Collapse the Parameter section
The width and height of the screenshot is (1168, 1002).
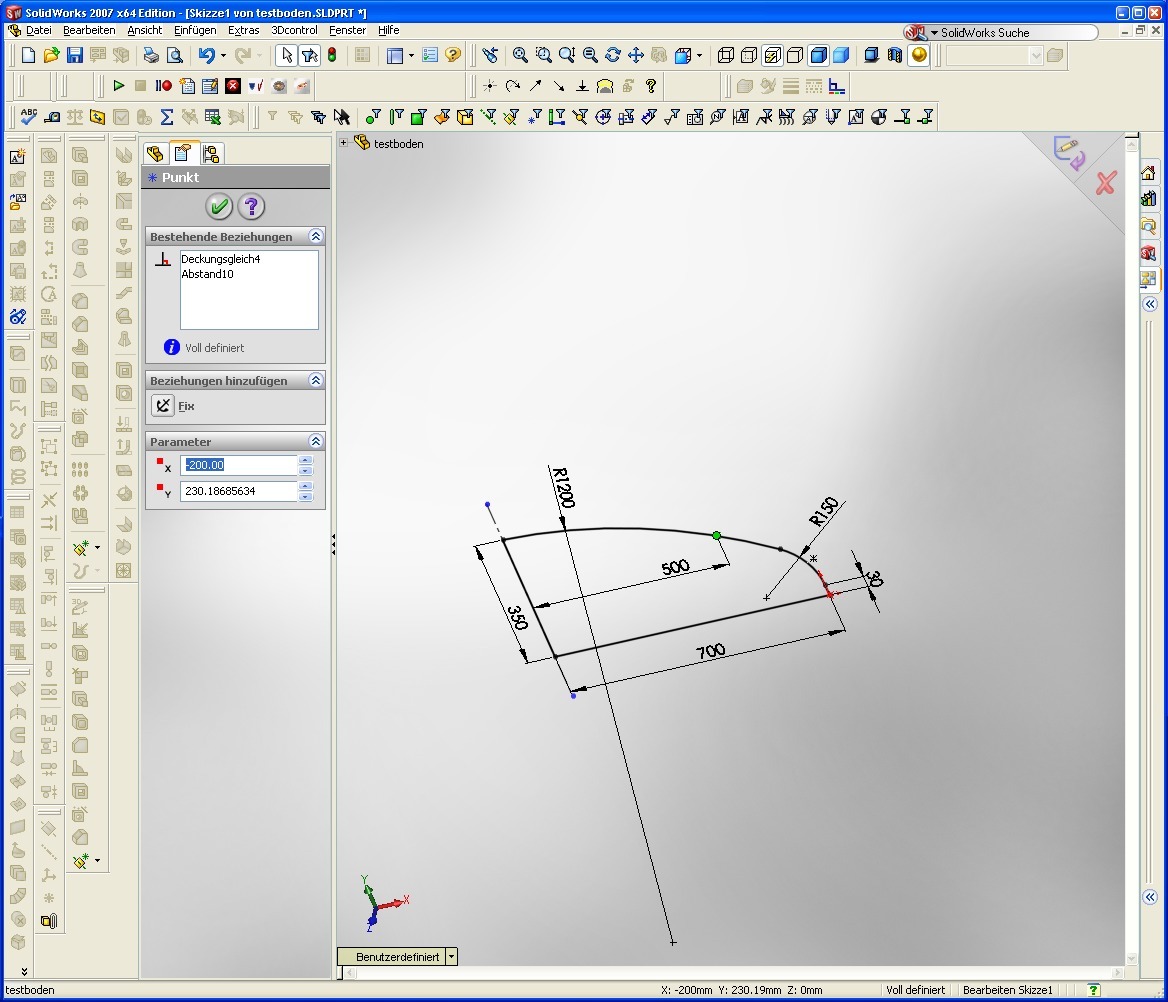[316, 442]
